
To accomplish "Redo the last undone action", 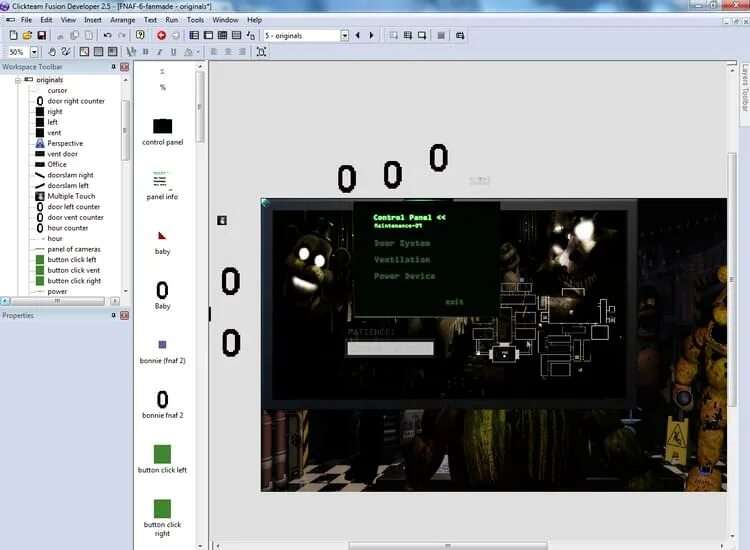I will pos(122,35).
